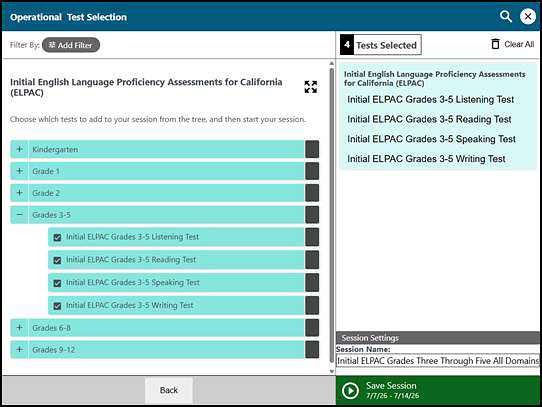
Task: Uncheck Initial ELPAC Grades 3-5 Writing Test
Action: pos(57,306)
